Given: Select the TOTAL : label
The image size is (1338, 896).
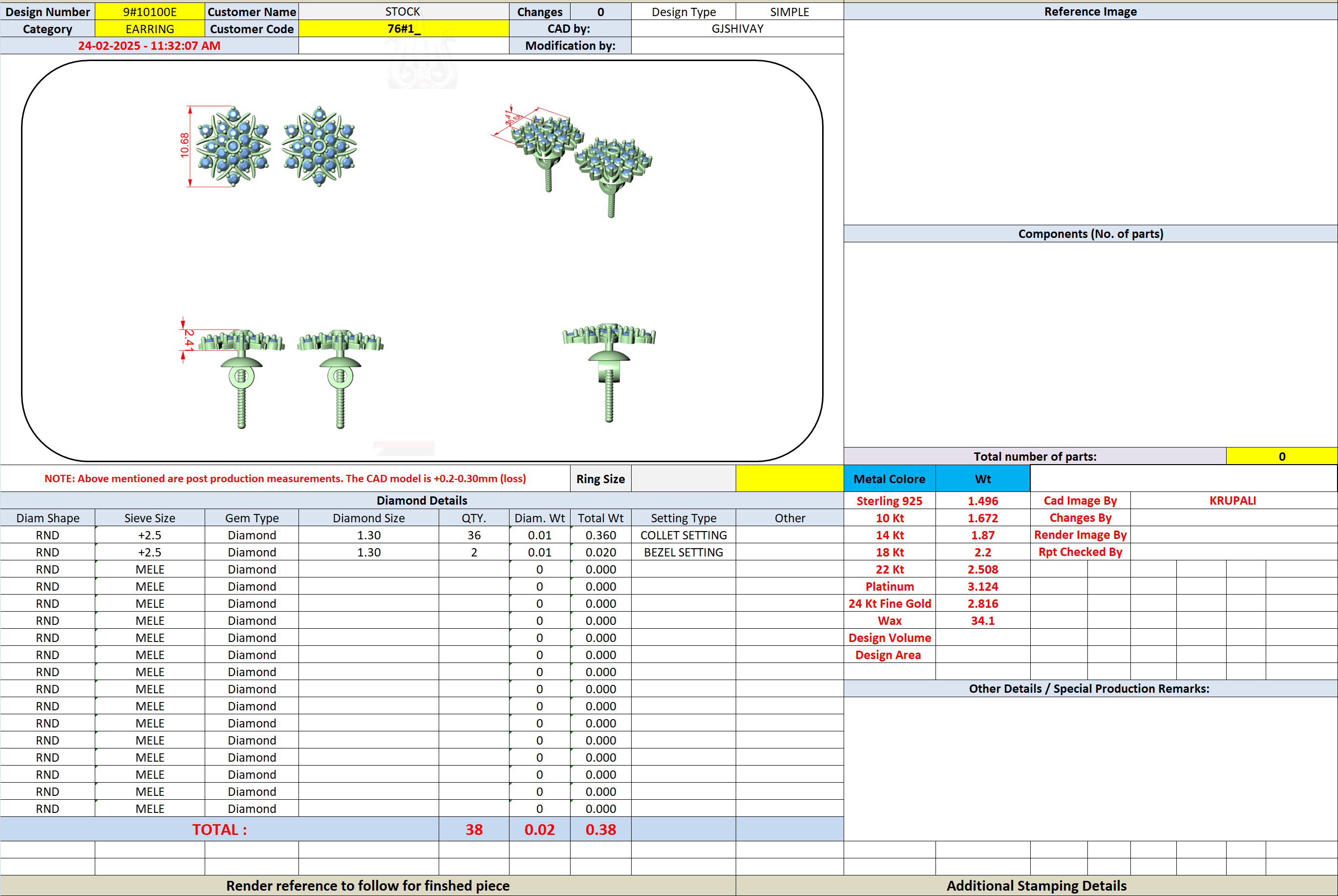Looking at the screenshot, I should pyautogui.click(x=219, y=829).
